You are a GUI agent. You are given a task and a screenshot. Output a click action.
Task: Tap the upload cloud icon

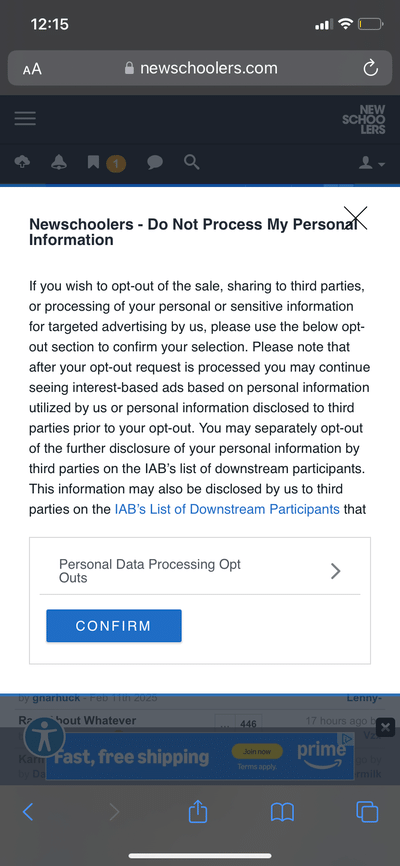23,162
